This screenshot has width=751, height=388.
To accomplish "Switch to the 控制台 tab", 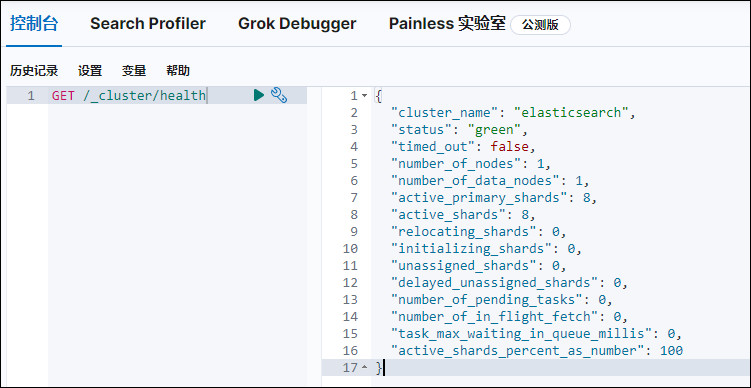I will pos(34,23).
